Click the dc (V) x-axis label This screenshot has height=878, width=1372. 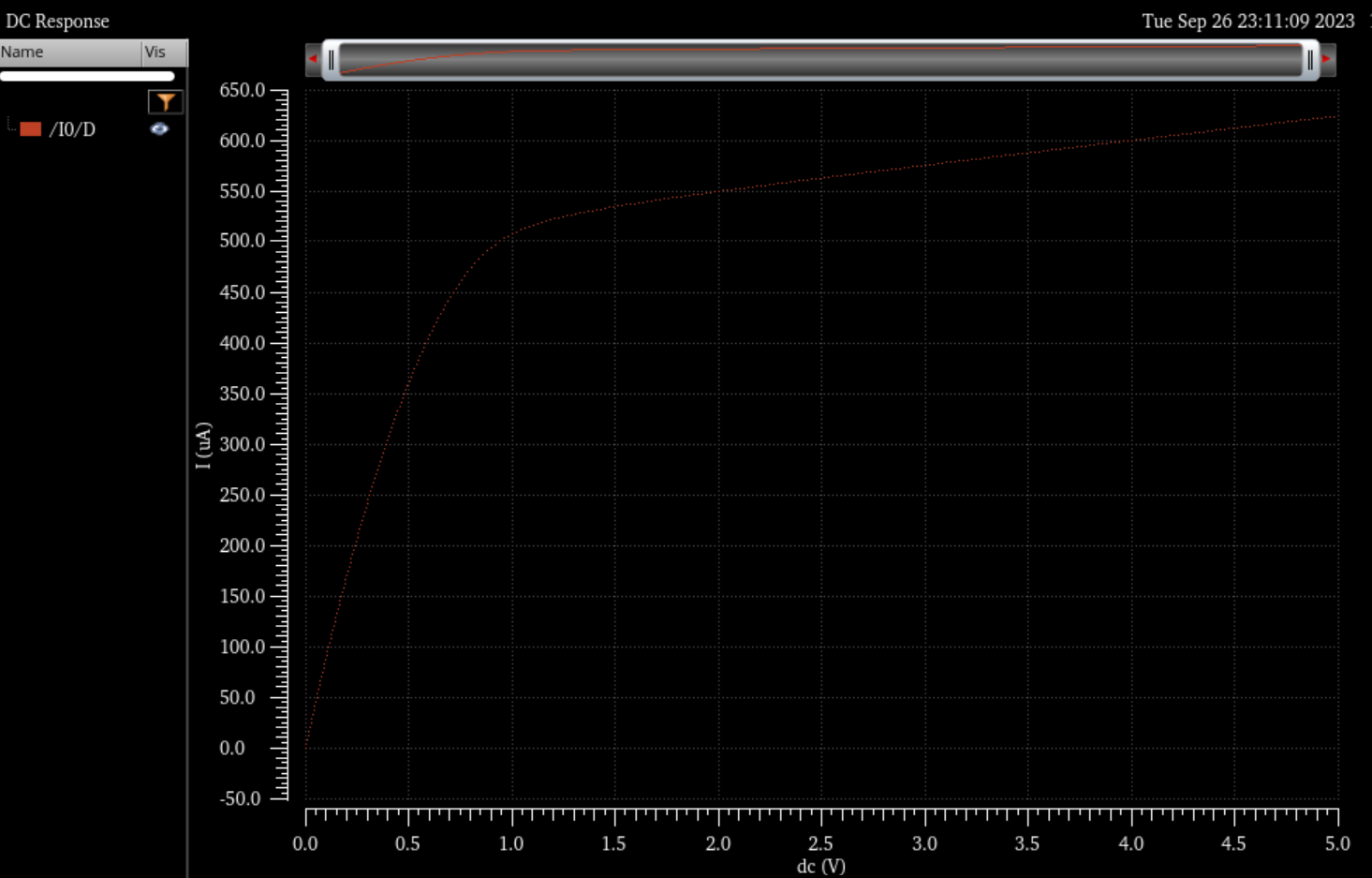(x=820, y=867)
